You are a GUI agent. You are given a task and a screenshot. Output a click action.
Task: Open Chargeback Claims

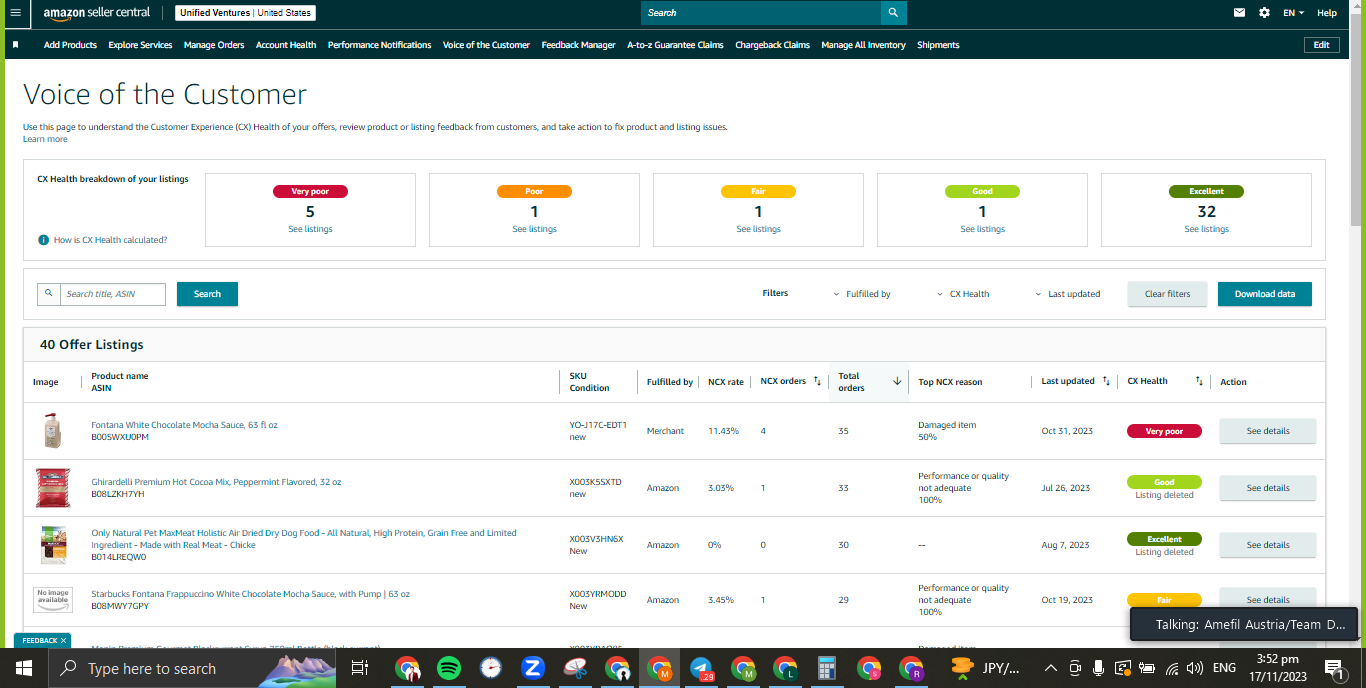[773, 45]
